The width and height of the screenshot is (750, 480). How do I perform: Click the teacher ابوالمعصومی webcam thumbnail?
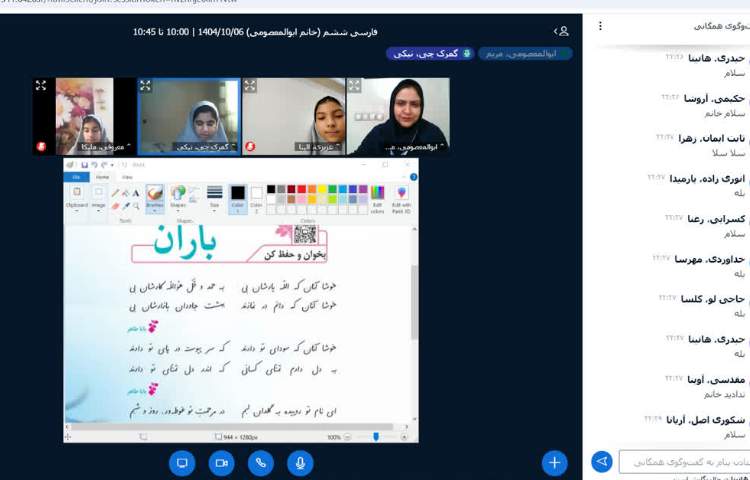point(398,116)
